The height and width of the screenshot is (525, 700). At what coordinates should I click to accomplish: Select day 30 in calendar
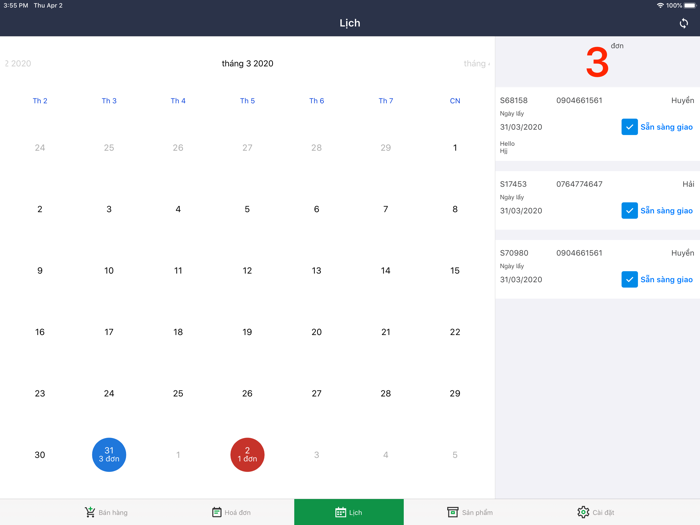tap(40, 454)
